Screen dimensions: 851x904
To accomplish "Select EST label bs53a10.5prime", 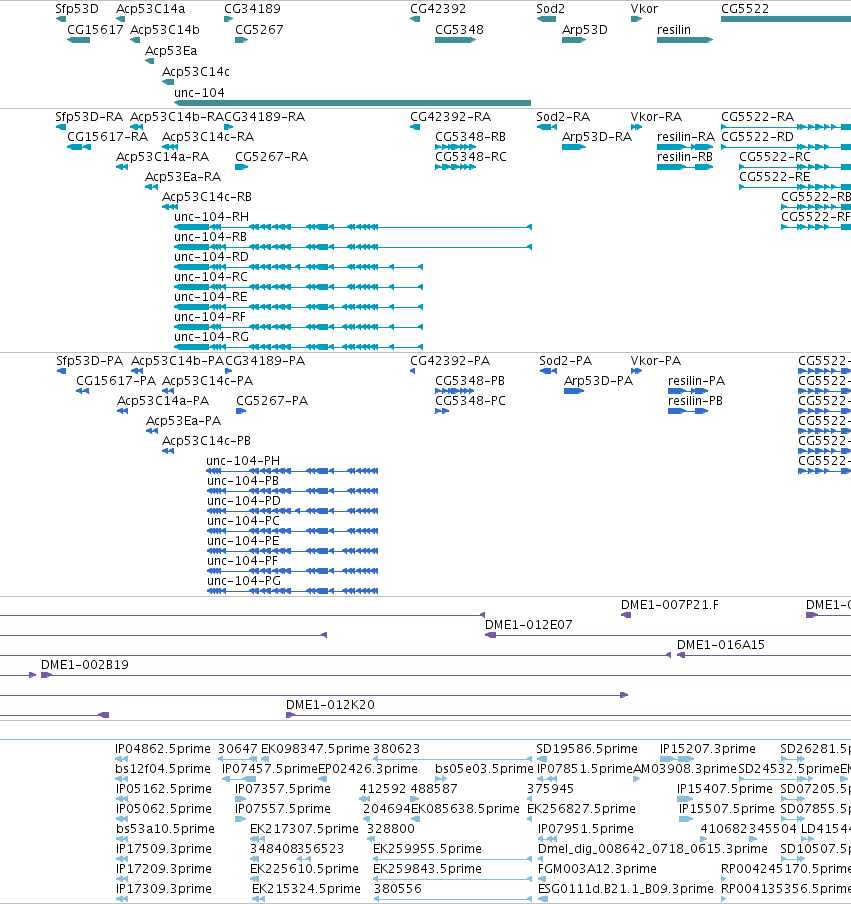I will 165,829.
